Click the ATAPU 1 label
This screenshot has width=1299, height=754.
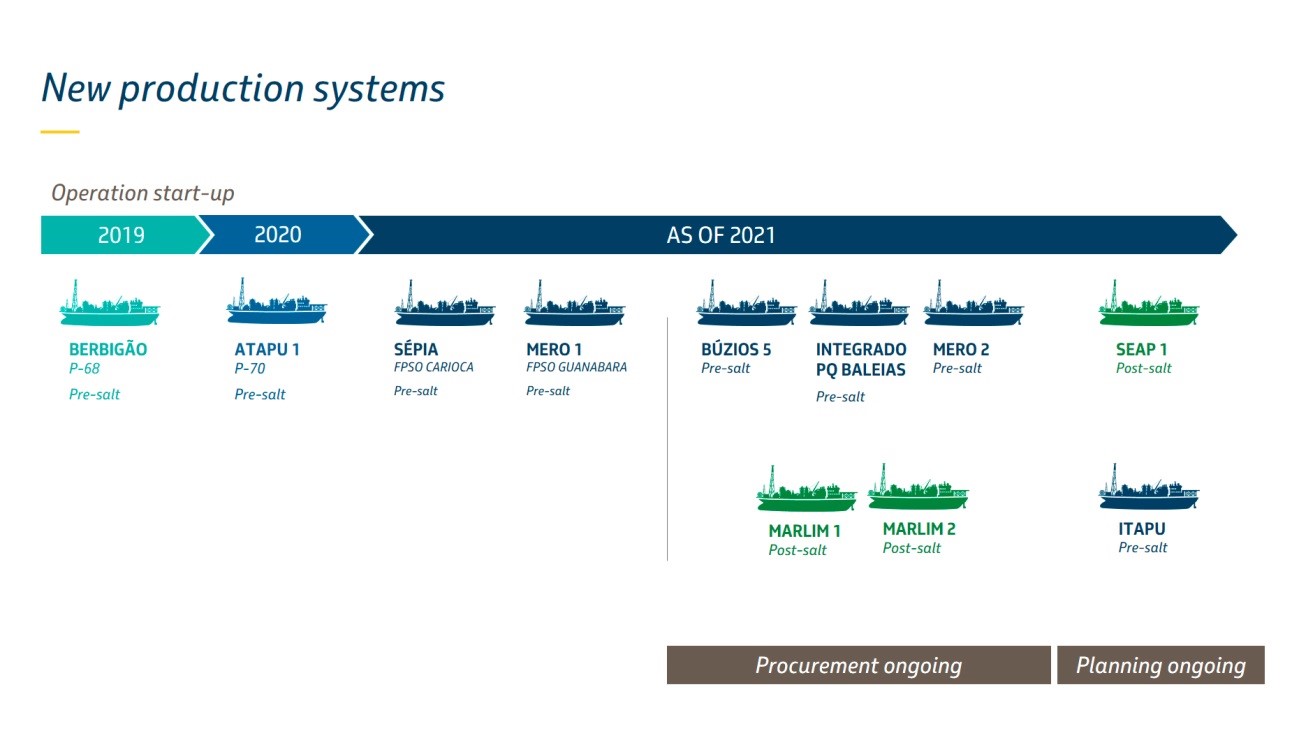267,350
